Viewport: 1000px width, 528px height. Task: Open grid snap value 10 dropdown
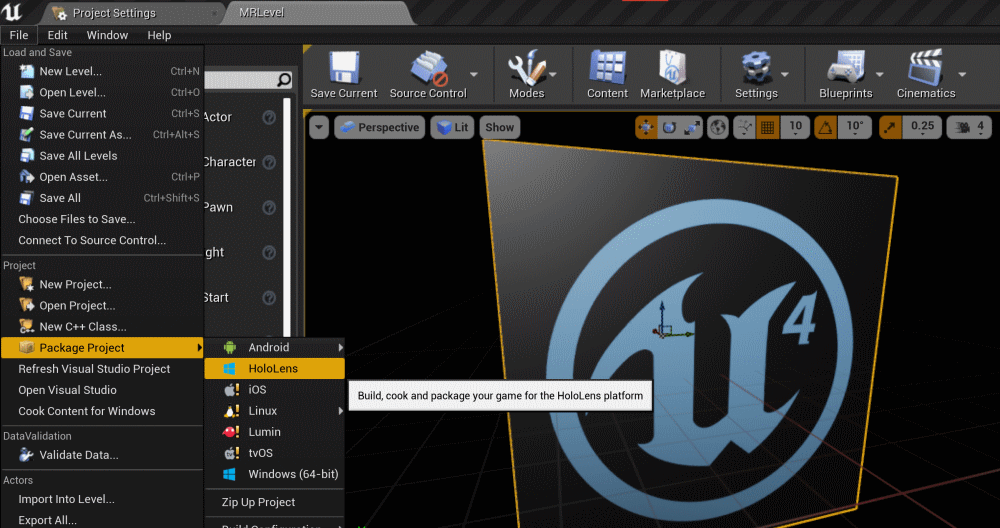coord(795,128)
